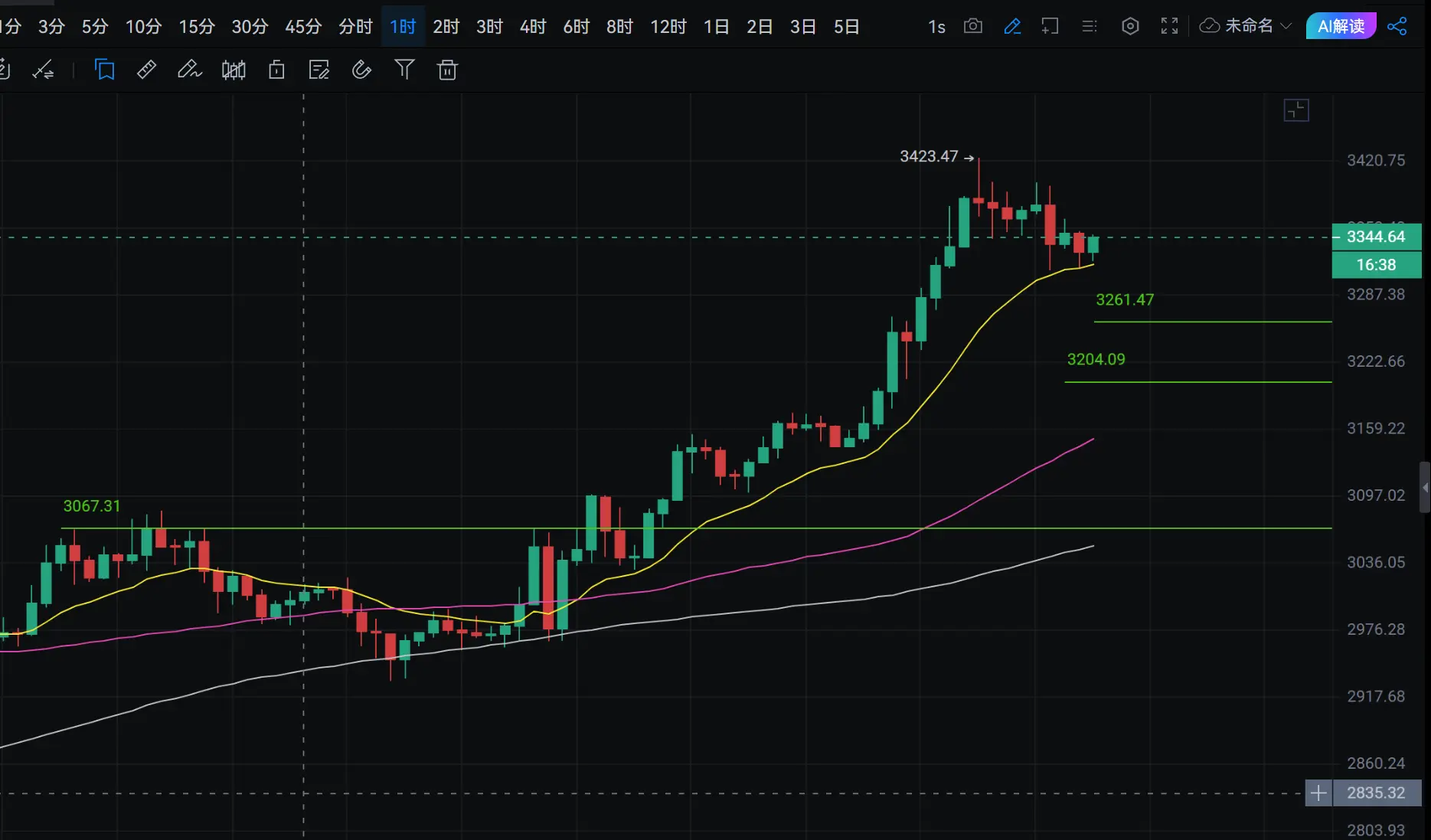Select the eraser tool
This screenshot has width=1431, height=840.
tap(361, 70)
